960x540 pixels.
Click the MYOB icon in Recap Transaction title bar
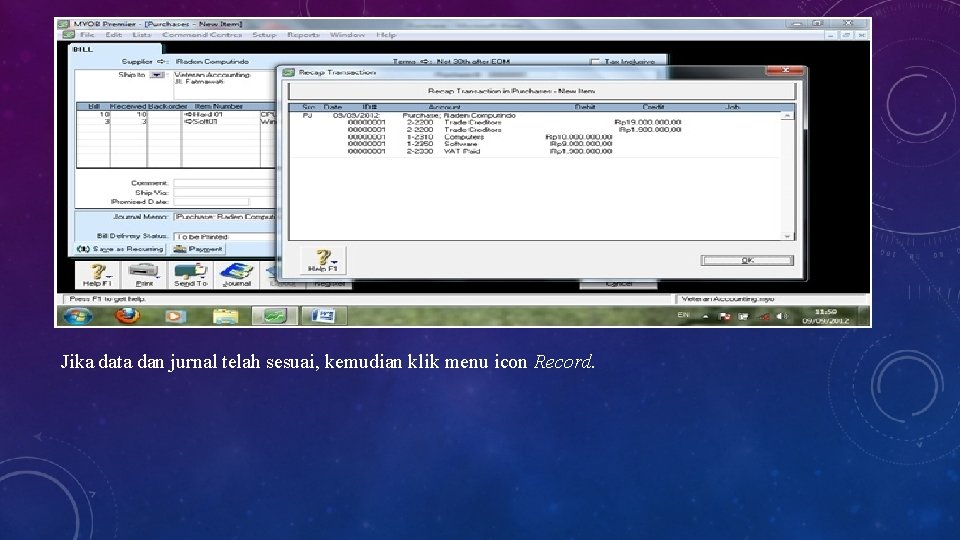coord(288,72)
